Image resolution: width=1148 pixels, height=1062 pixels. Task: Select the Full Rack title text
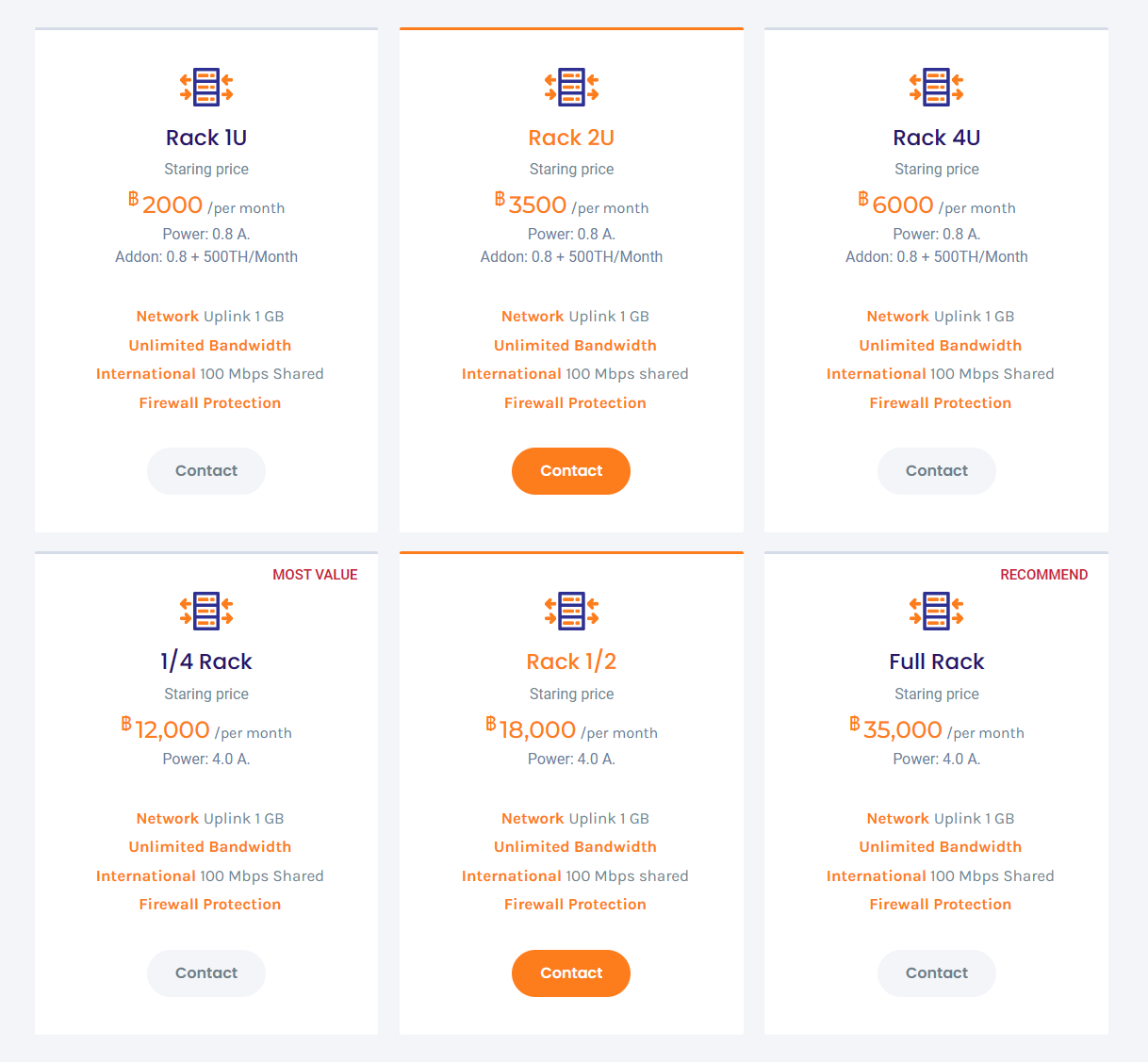(x=937, y=662)
